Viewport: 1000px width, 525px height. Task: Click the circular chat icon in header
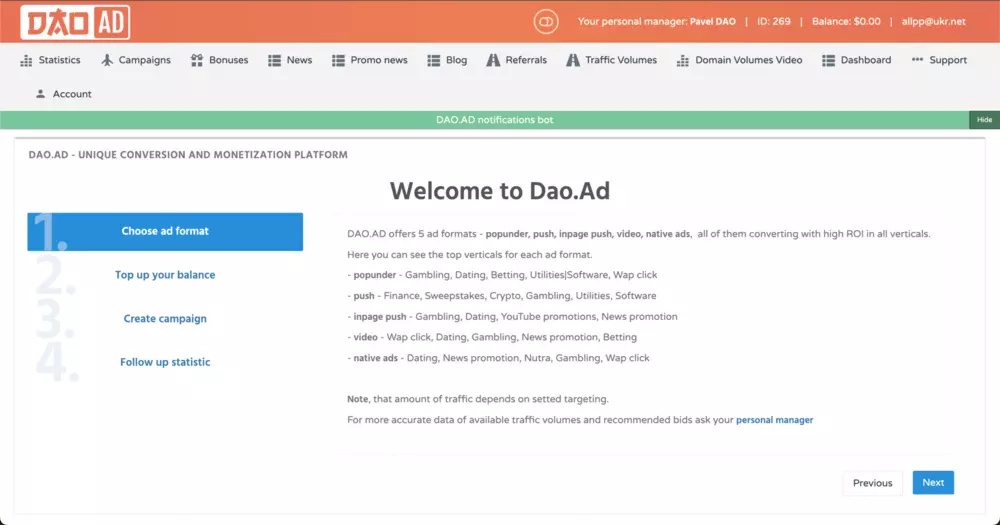[546, 22]
